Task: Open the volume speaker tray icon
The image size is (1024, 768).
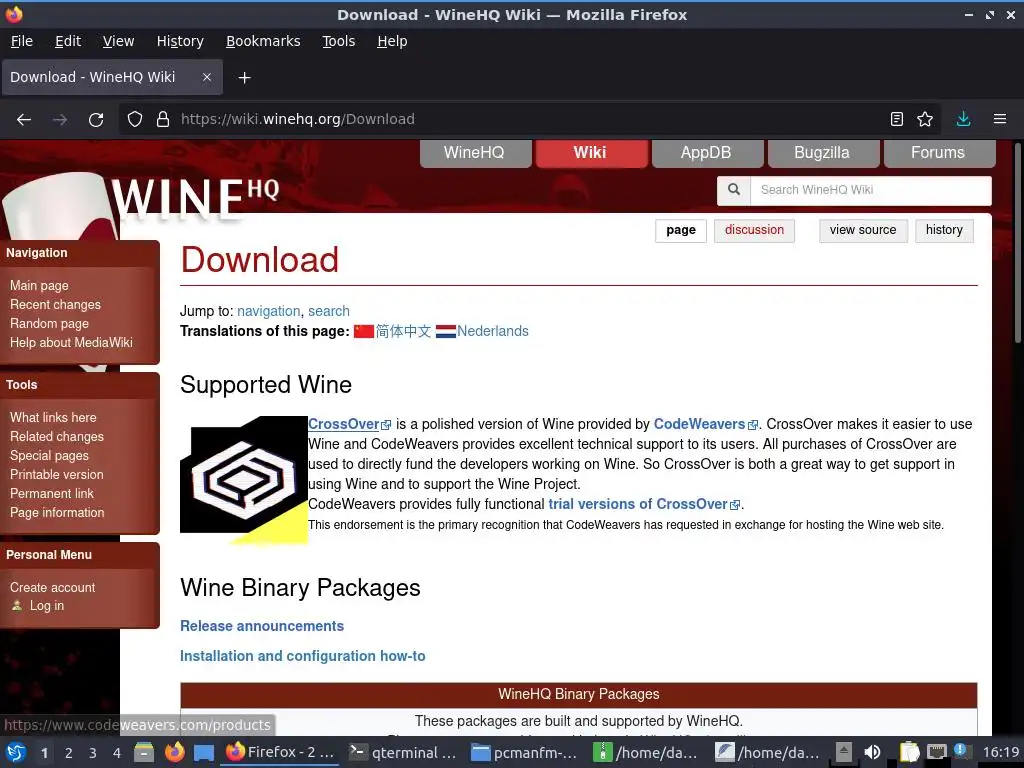Action: tap(872, 752)
